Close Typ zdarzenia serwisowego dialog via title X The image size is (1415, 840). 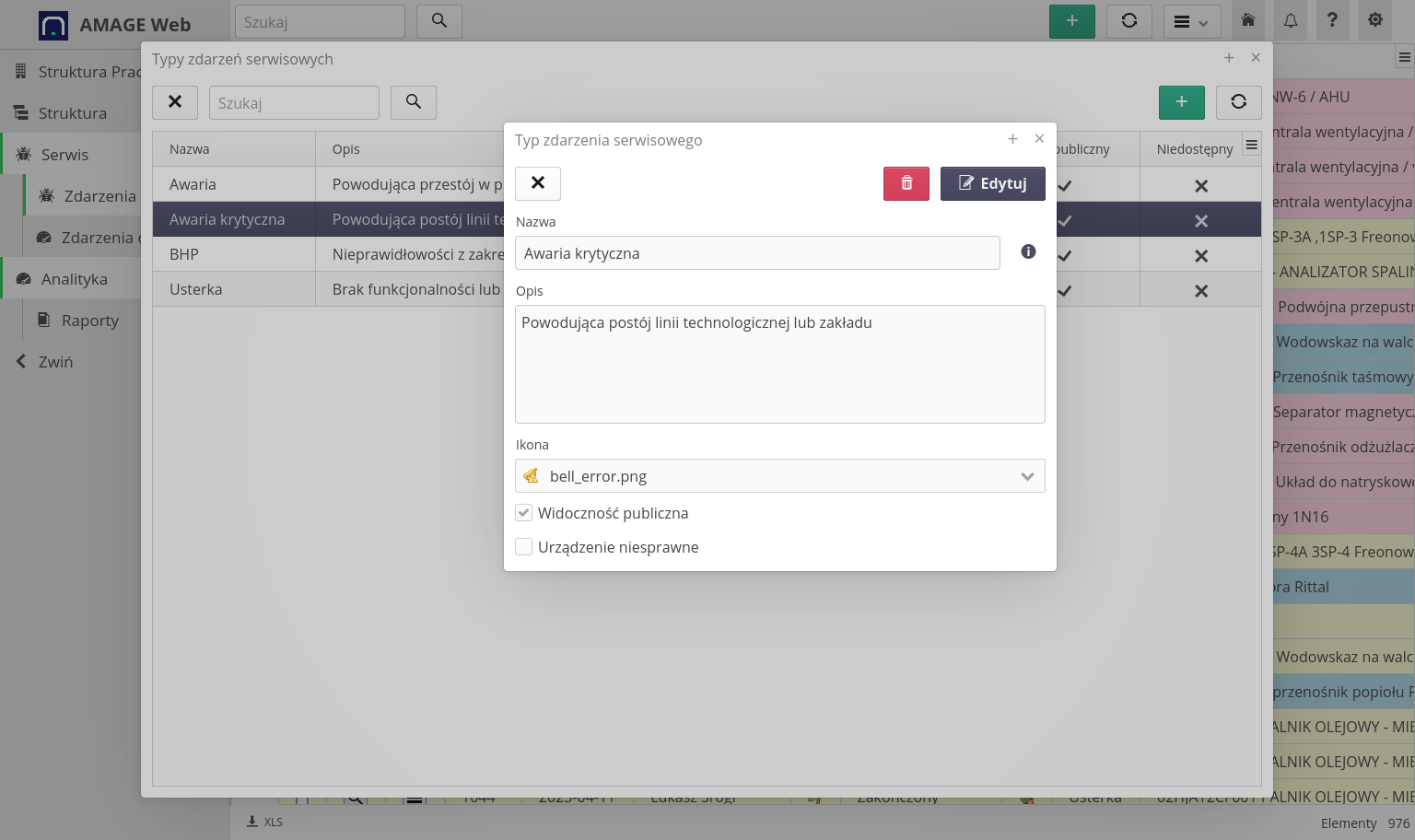coord(1039,139)
